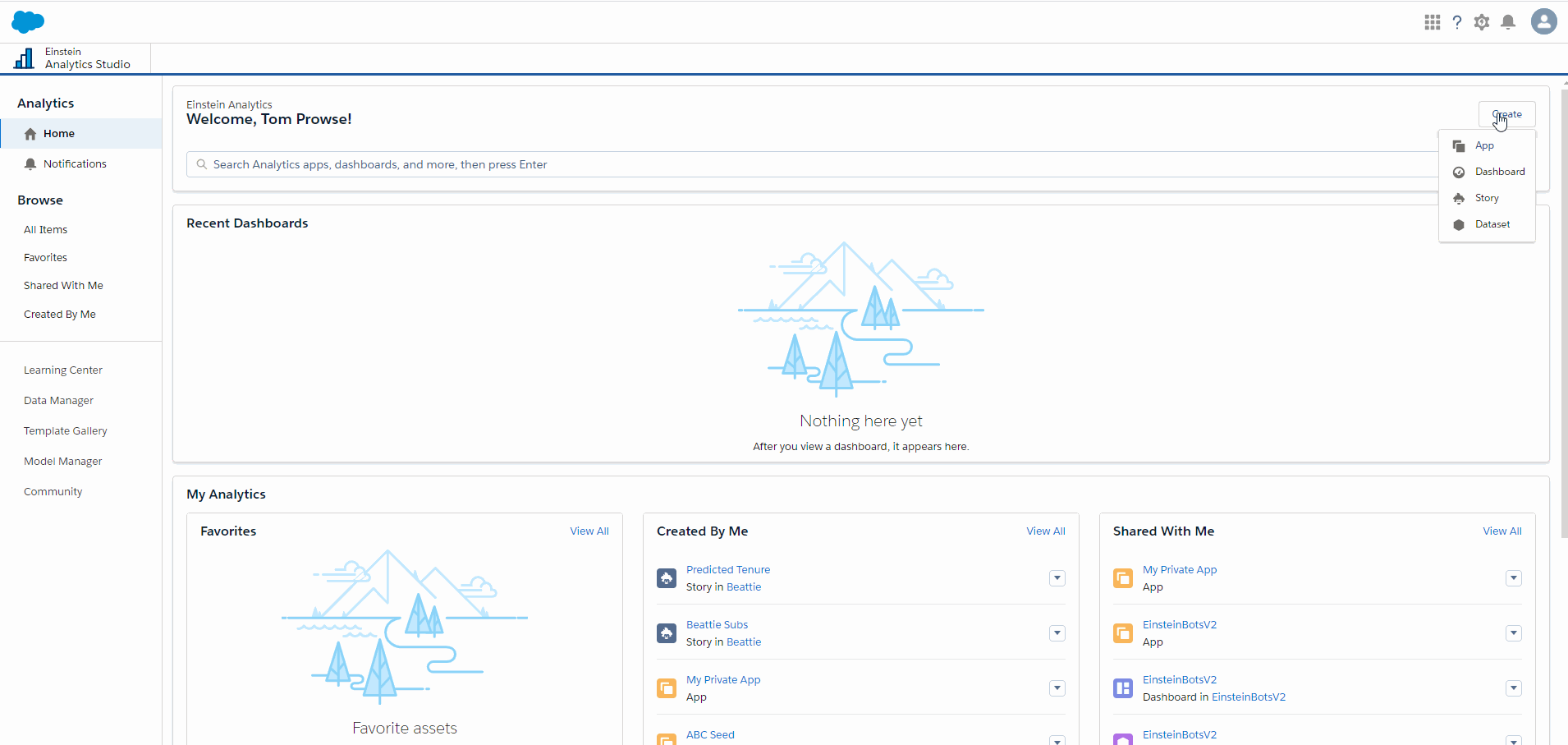View All Favorites

pyautogui.click(x=589, y=531)
